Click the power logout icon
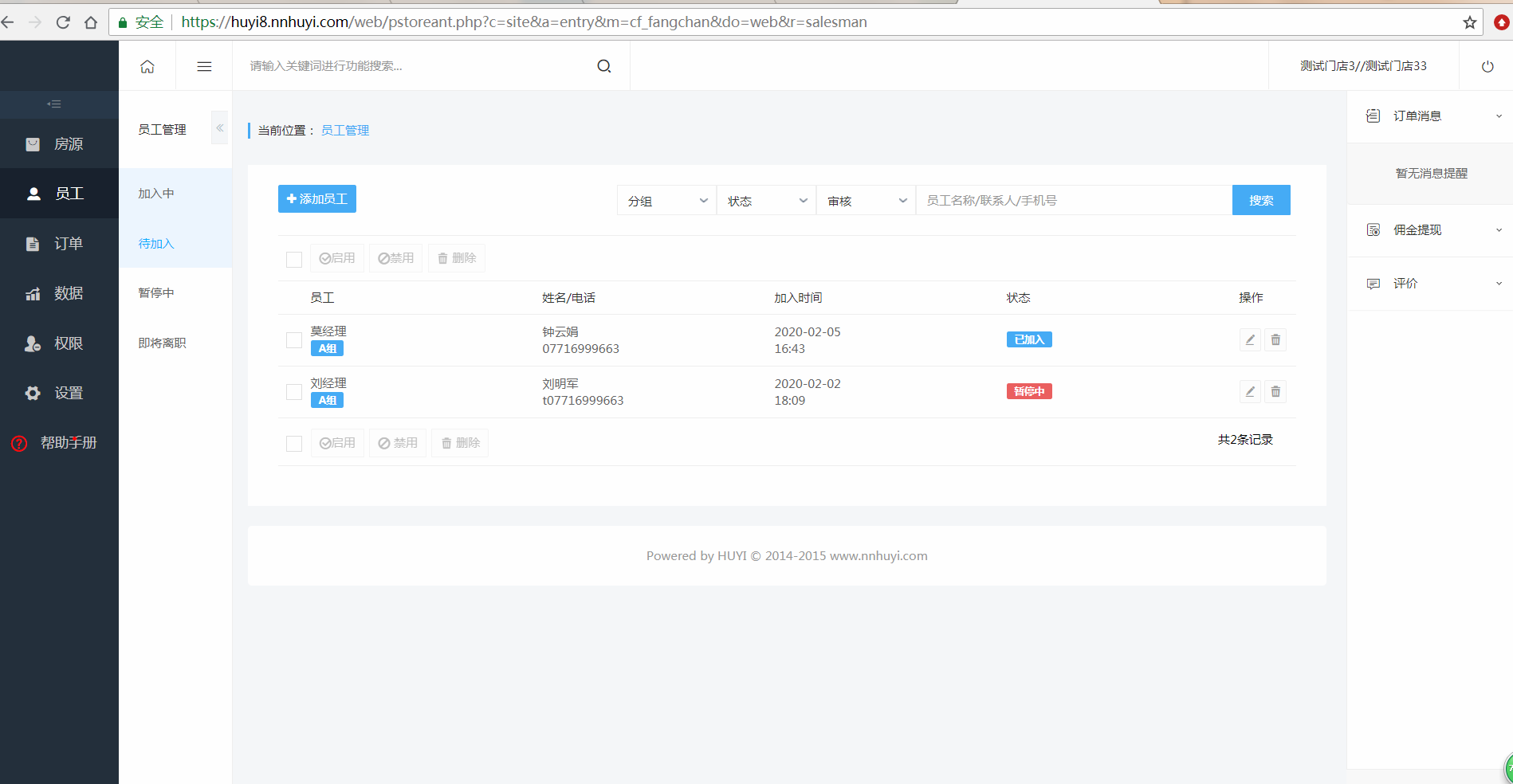The width and height of the screenshot is (1513, 784). (x=1487, y=66)
